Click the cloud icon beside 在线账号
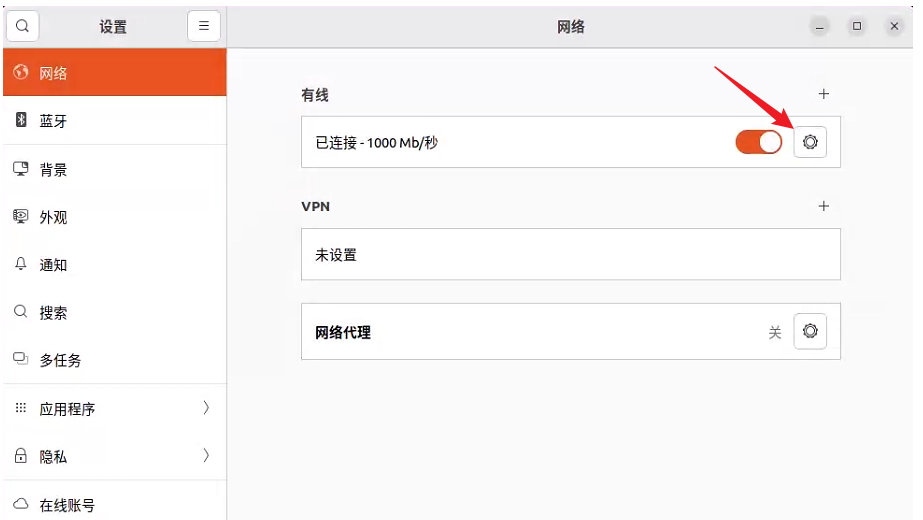The width and height of the screenshot is (923, 520). coord(21,504)
